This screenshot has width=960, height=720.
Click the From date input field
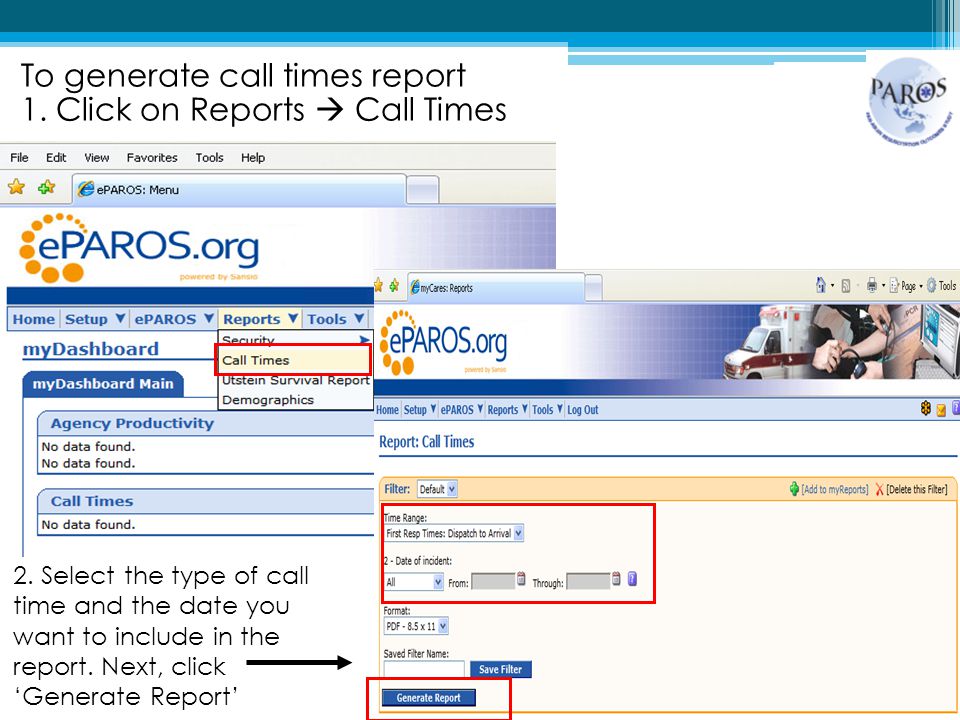(x=493, y=581)
